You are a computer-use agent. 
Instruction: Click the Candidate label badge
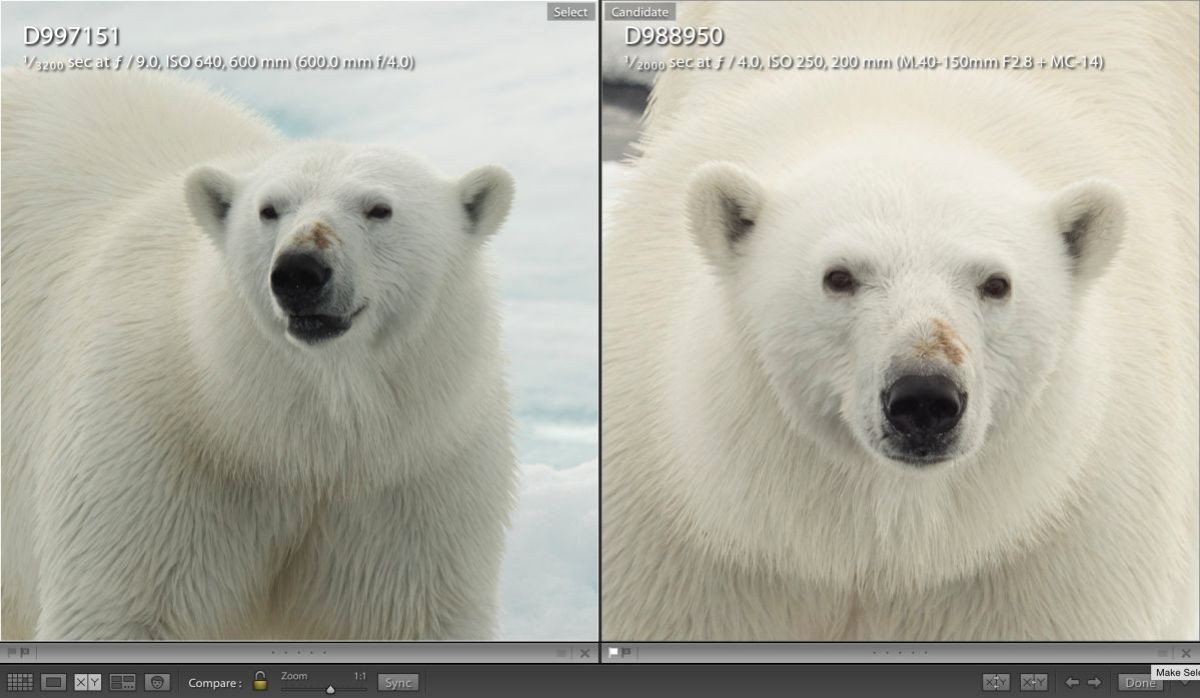click(x=640, y=12)
